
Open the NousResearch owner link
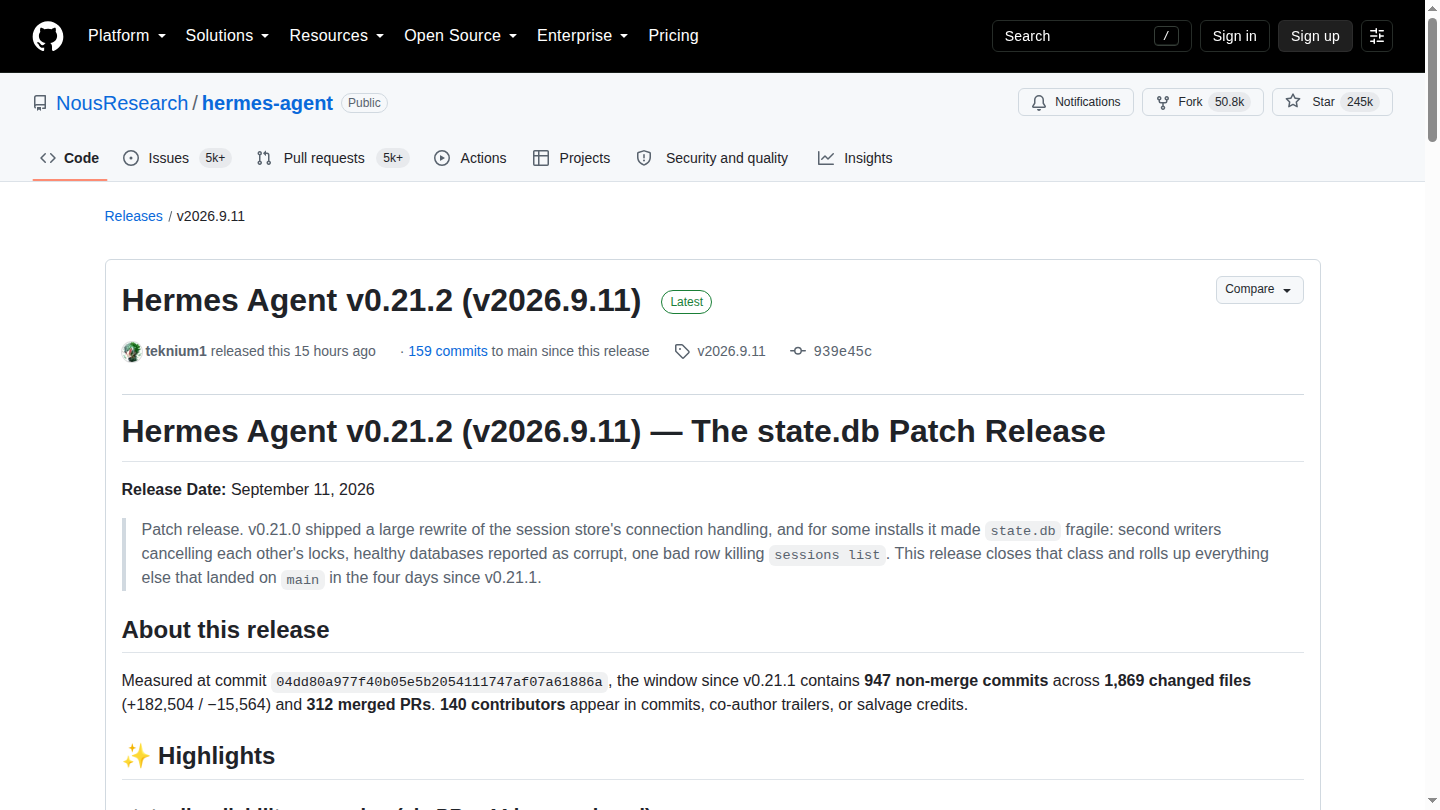[x=122, y=103]
